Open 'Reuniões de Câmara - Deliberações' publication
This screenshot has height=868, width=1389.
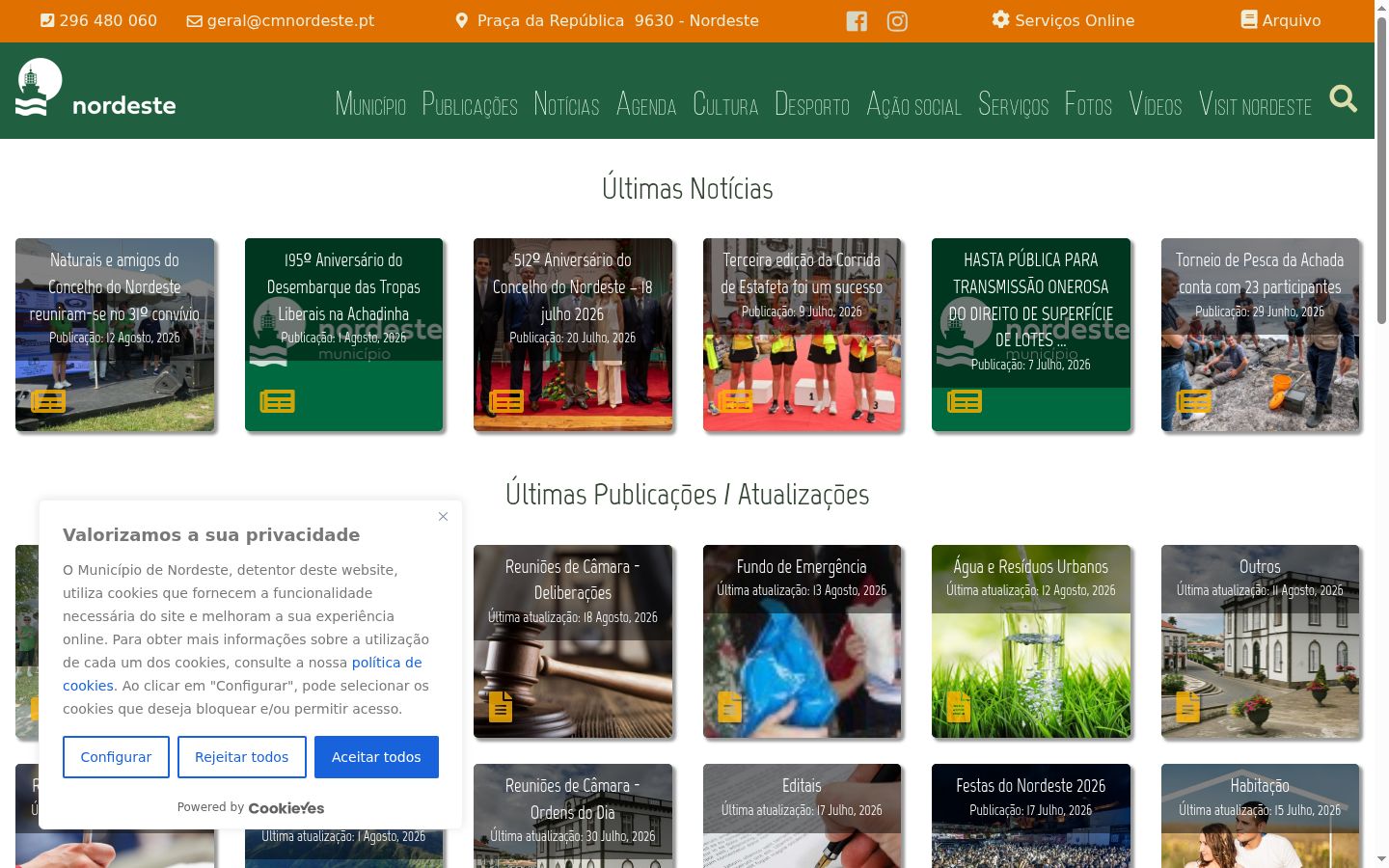coord(573,641)
